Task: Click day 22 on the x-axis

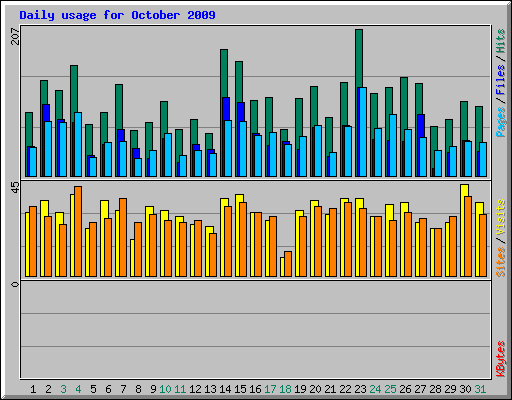Action: [x=345, y=389]
